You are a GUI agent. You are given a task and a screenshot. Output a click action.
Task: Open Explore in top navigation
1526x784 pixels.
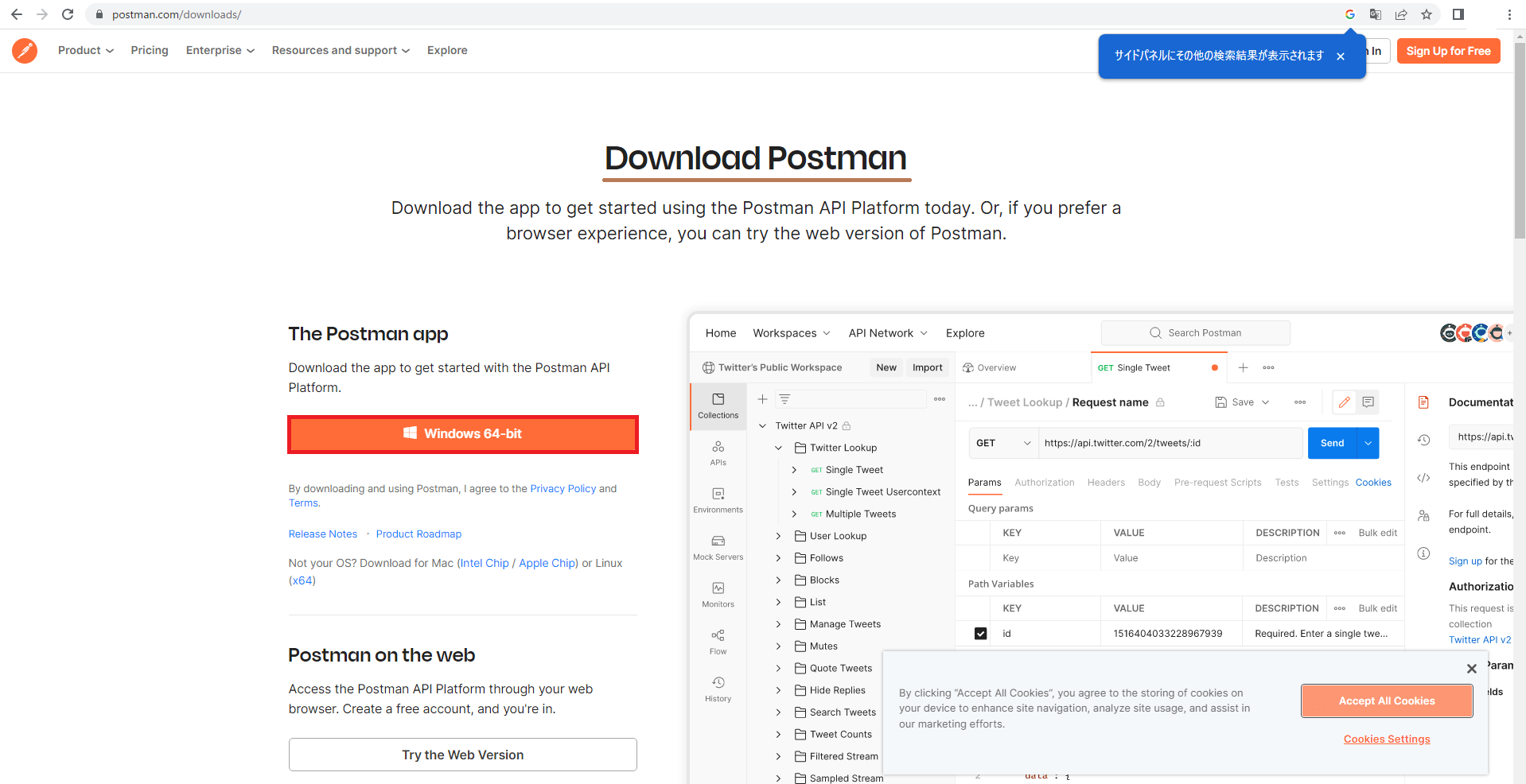(x=447, y=50)
